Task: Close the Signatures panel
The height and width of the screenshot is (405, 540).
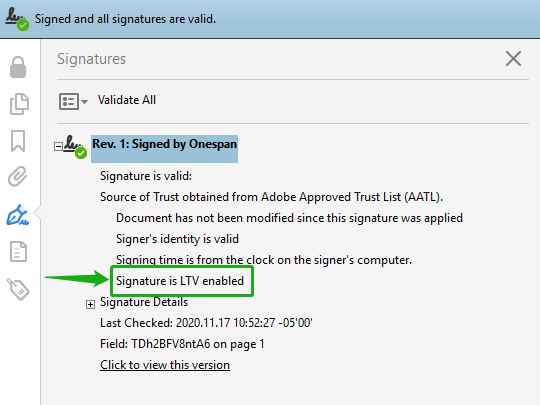Action: coord(513,59)
